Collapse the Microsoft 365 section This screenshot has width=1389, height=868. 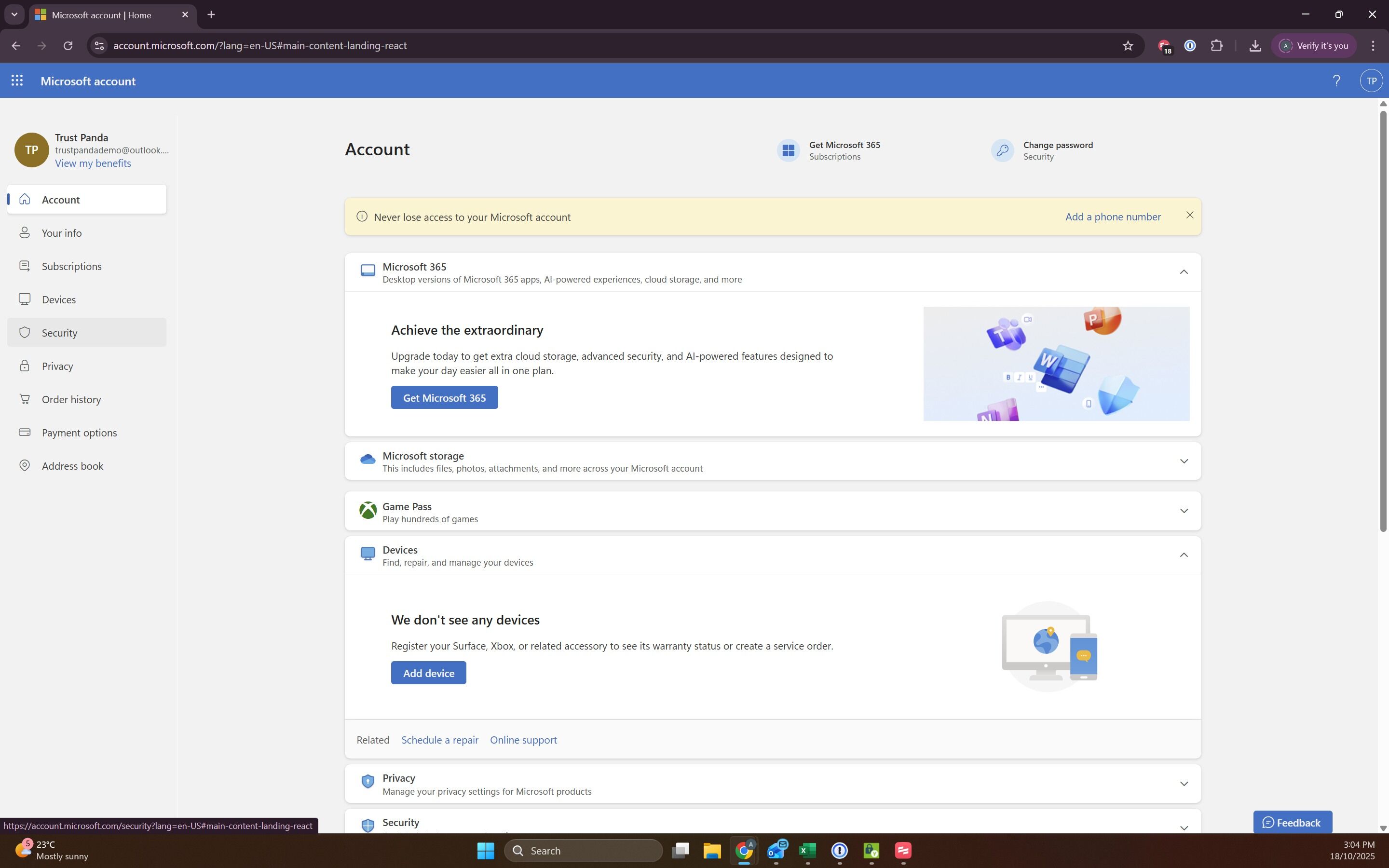(x=1183, y=272)
